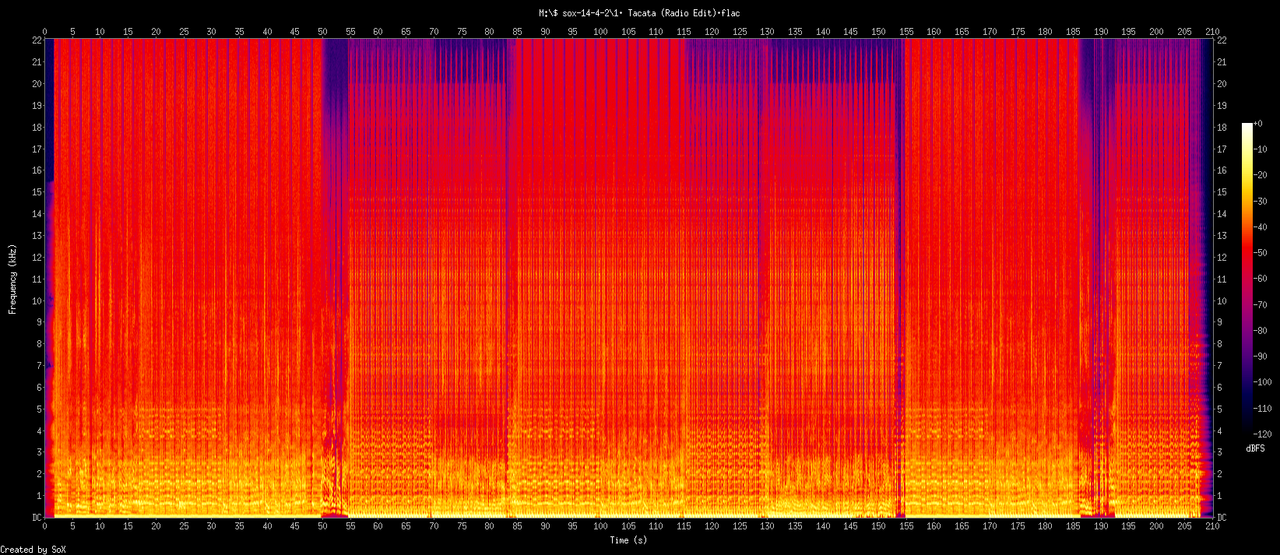This screenshot has height=555, width=1280.
Task: Click 'DC' on the left frequency axis
Action: click(36, 517)
